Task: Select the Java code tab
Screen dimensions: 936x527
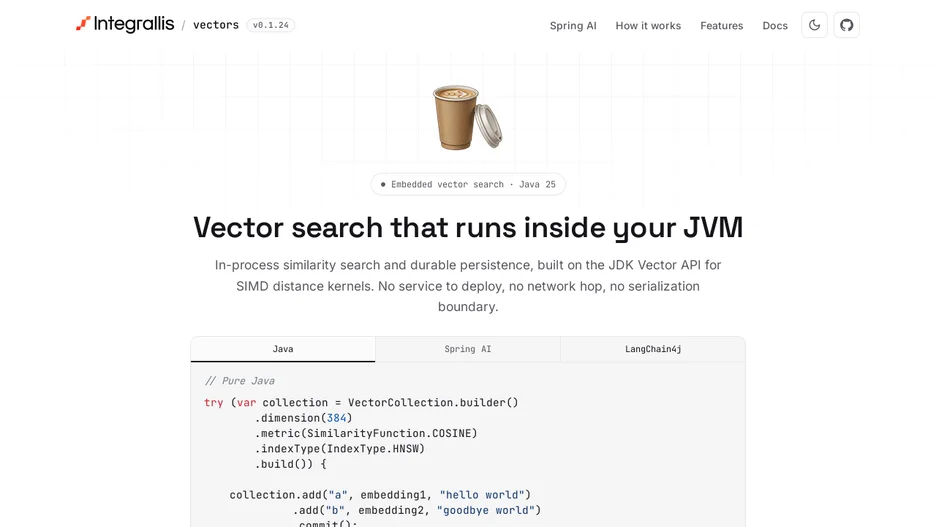Action: [283, 349]
